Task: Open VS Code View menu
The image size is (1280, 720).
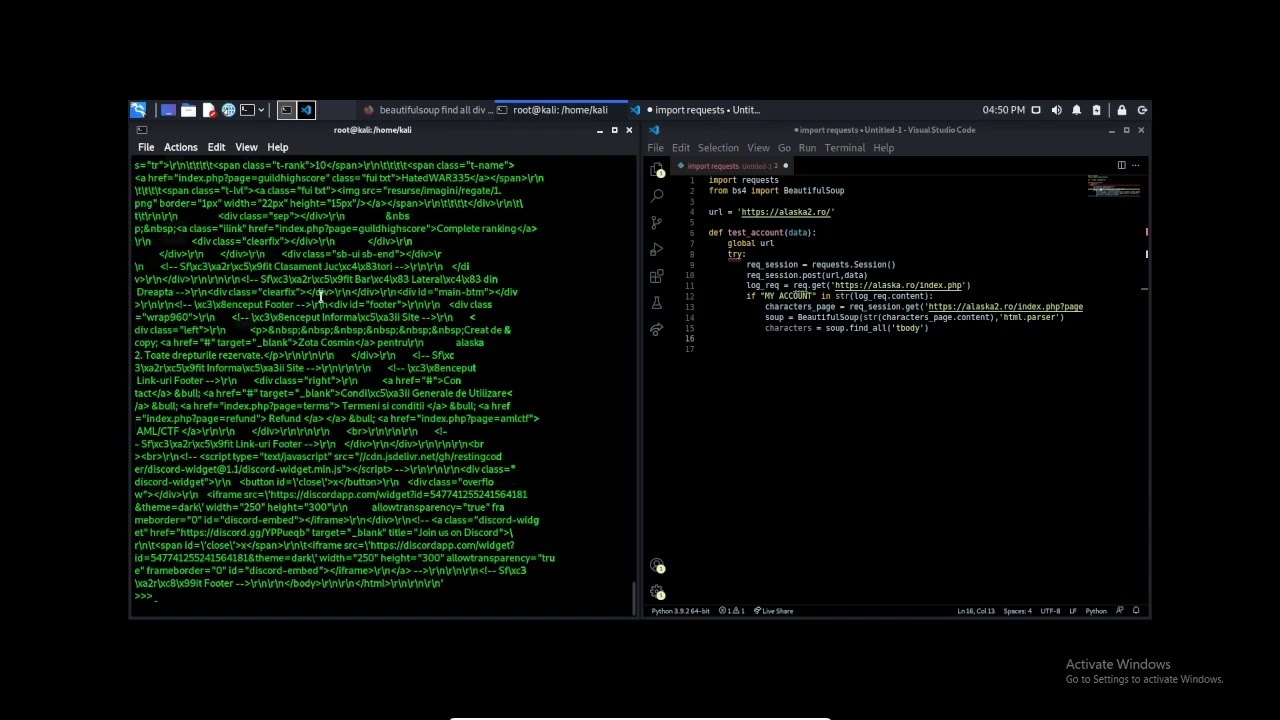Action: click(x=758, y=148)
